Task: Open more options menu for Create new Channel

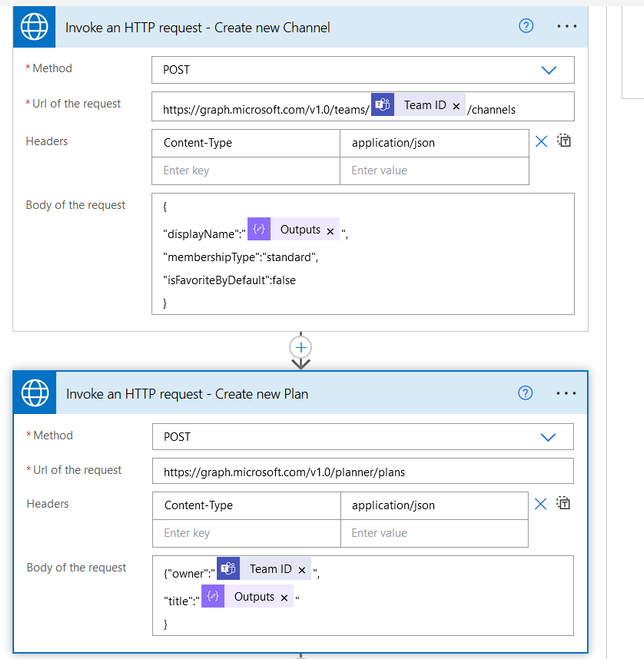Action: (567, 27)
